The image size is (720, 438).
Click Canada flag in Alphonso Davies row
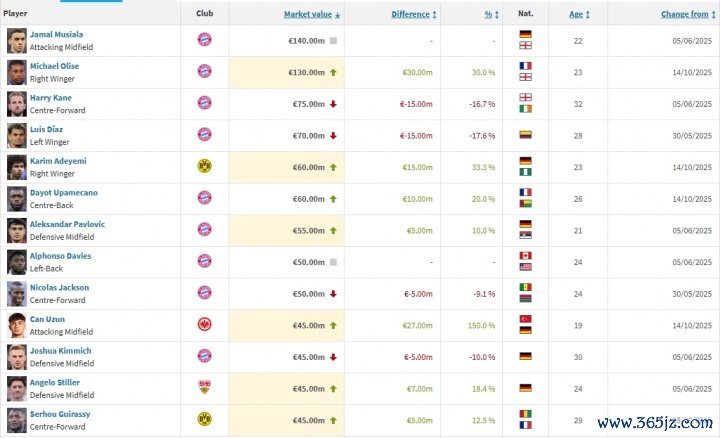point(525,255)
